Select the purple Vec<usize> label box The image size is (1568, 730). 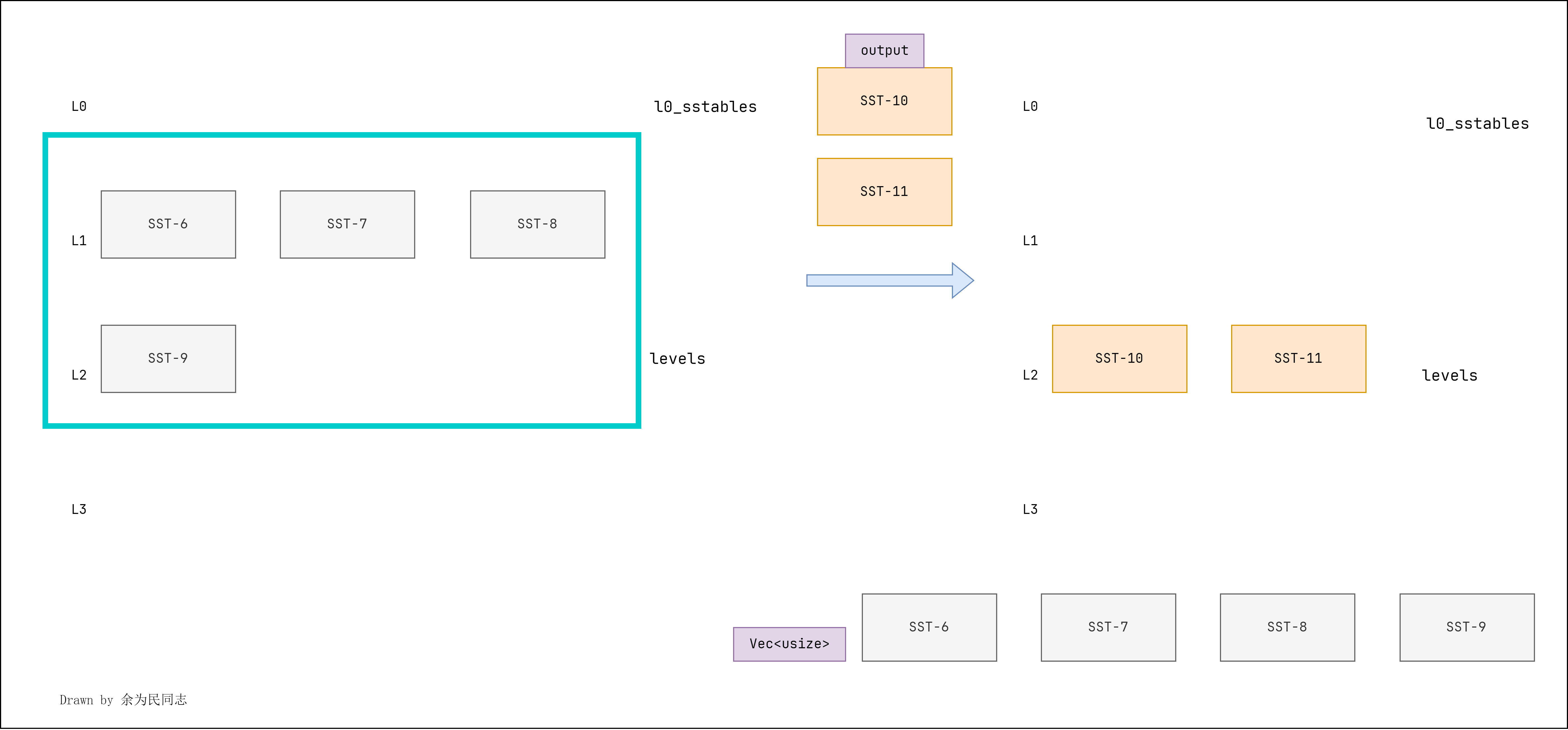[x=790, y=644]
